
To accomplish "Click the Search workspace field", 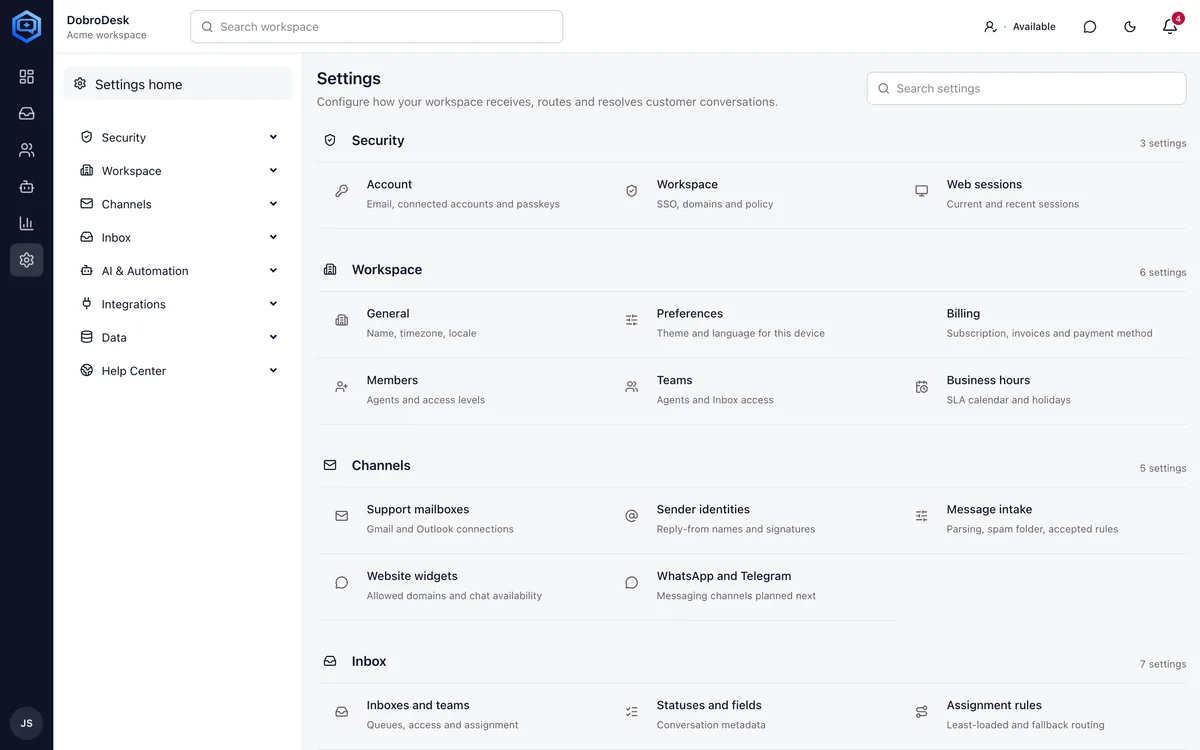I will click(x=376, y=27).
